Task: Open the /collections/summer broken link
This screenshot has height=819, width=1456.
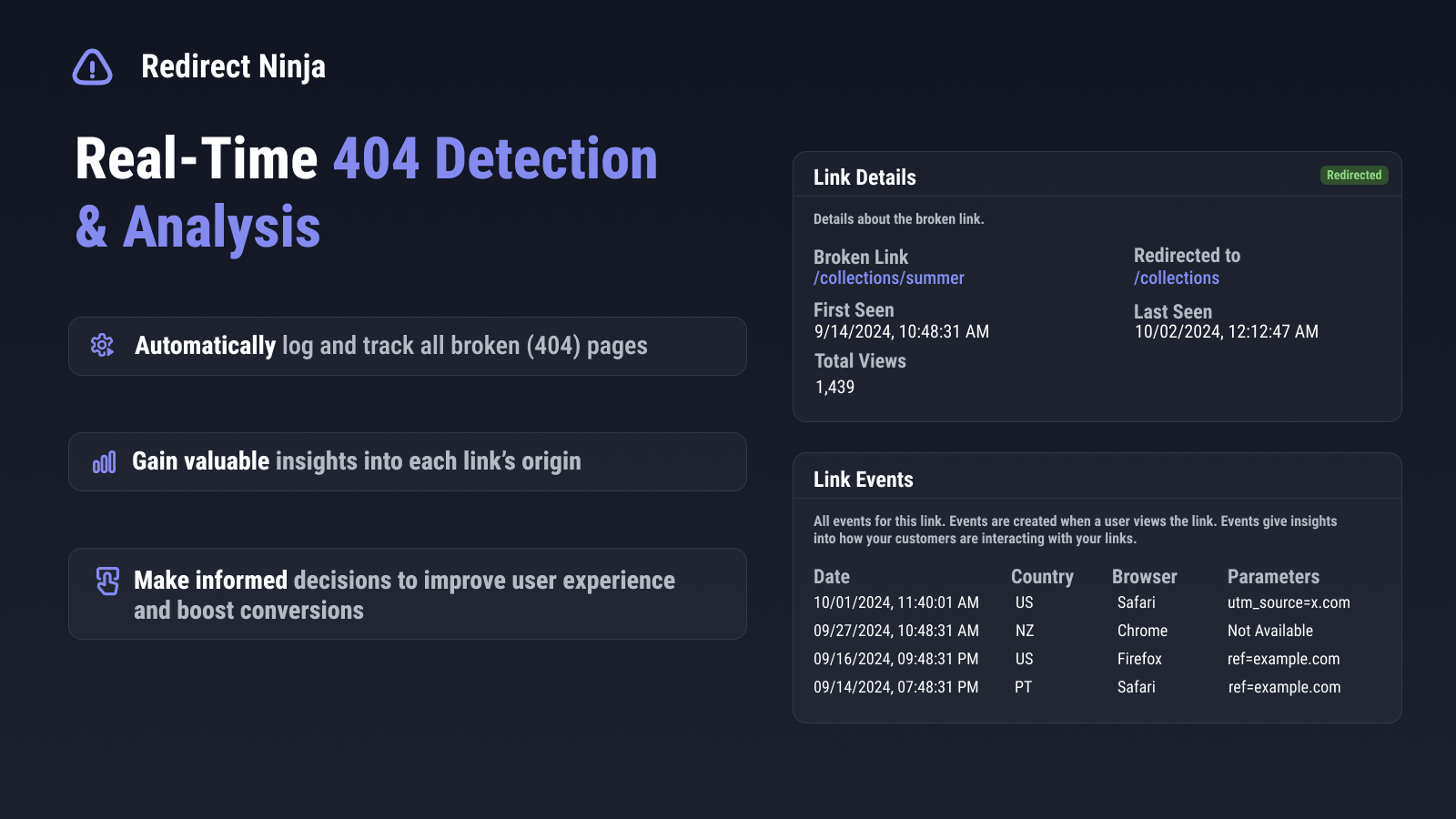Action: pyautogui.click(x=888, y=278)
